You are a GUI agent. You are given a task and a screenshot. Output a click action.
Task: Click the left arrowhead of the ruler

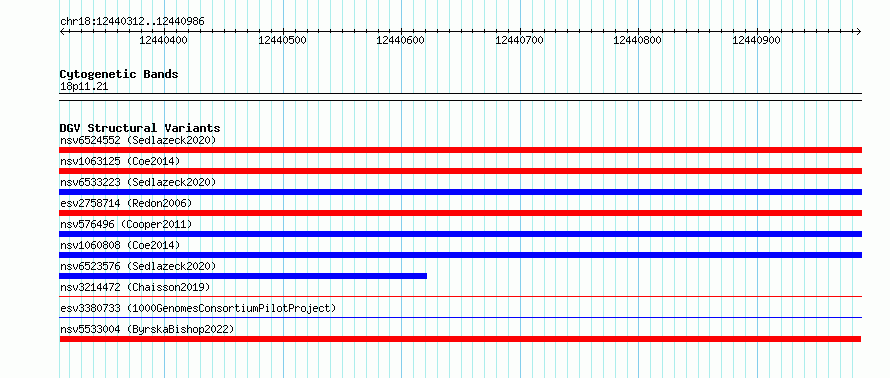click(x=62, y=31)
